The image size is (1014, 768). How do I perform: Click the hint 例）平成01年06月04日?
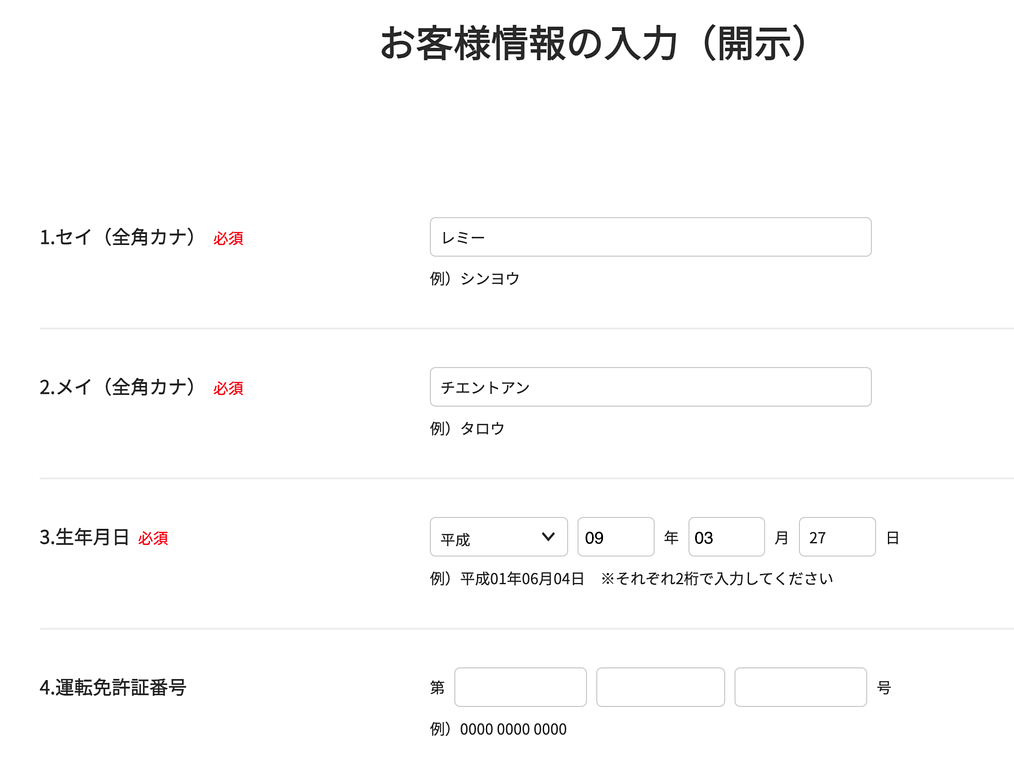pyautogui.click(x=504, y=578)
